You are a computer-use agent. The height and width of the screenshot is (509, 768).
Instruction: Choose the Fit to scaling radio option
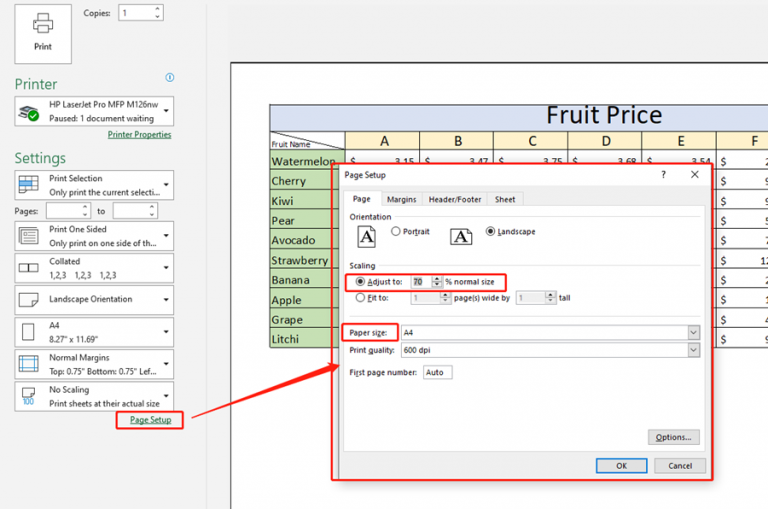pyautogui.click(x=361, y=297)
